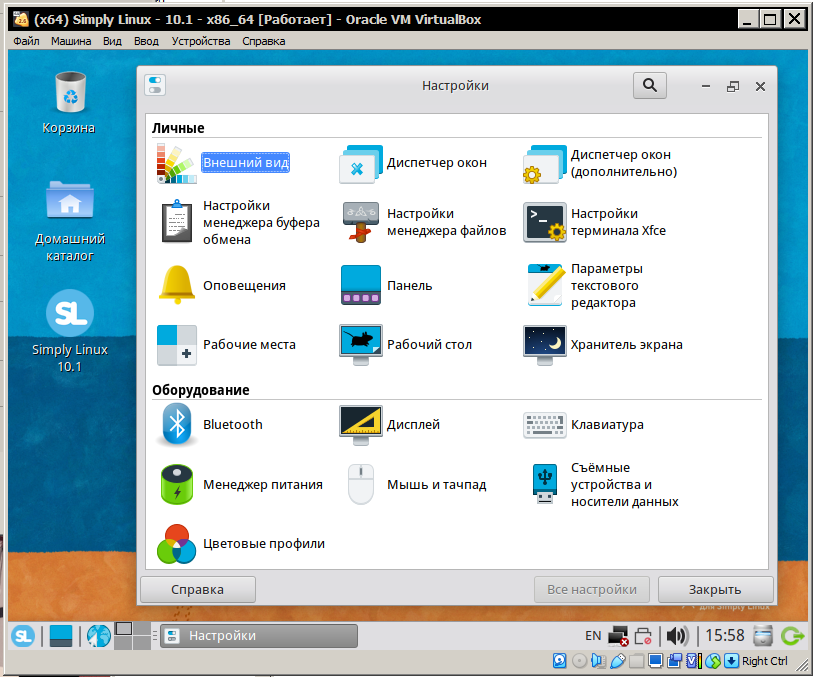Image resolution: width=813 pixels, height=677 pixels.
Task: Open the Вид menu
Action: pyautogui.click(x=112, y=41)
